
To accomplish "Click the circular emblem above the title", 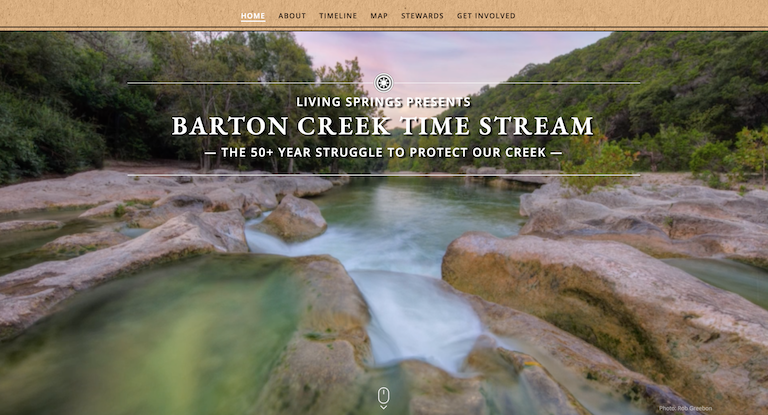I will [384, 83].
